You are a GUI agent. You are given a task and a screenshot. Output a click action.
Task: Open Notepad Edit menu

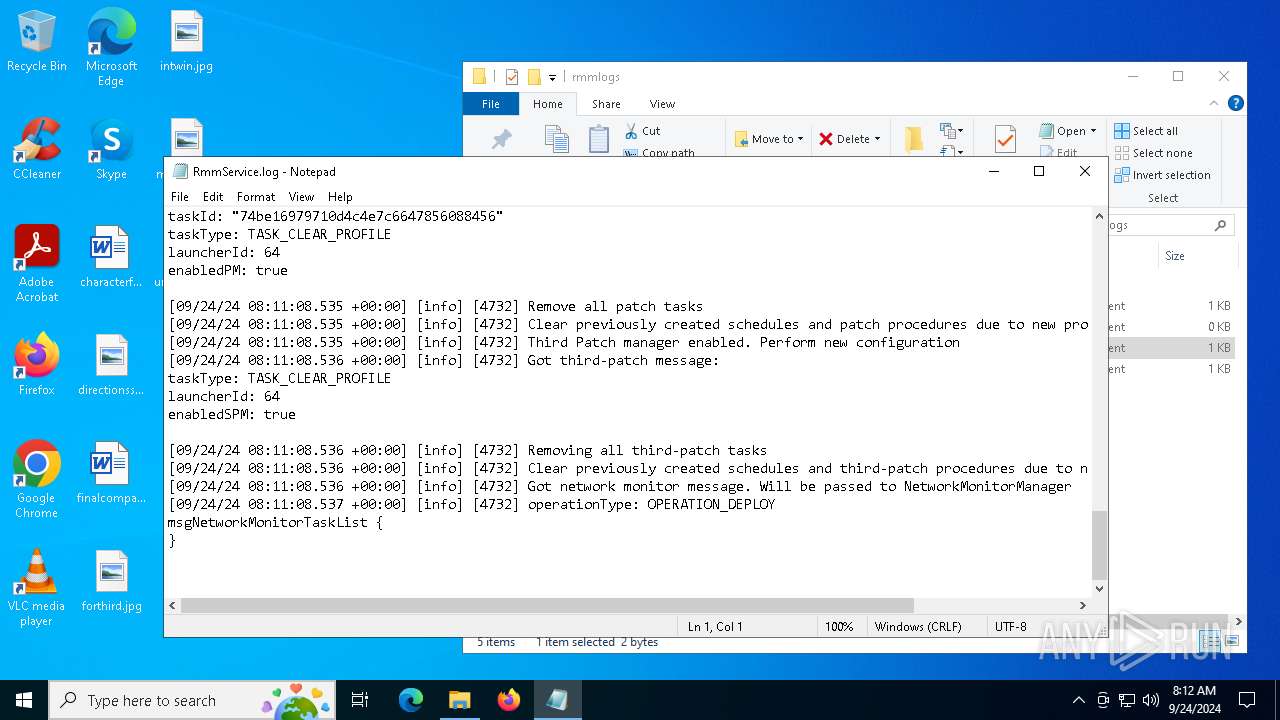click(213, 197)
